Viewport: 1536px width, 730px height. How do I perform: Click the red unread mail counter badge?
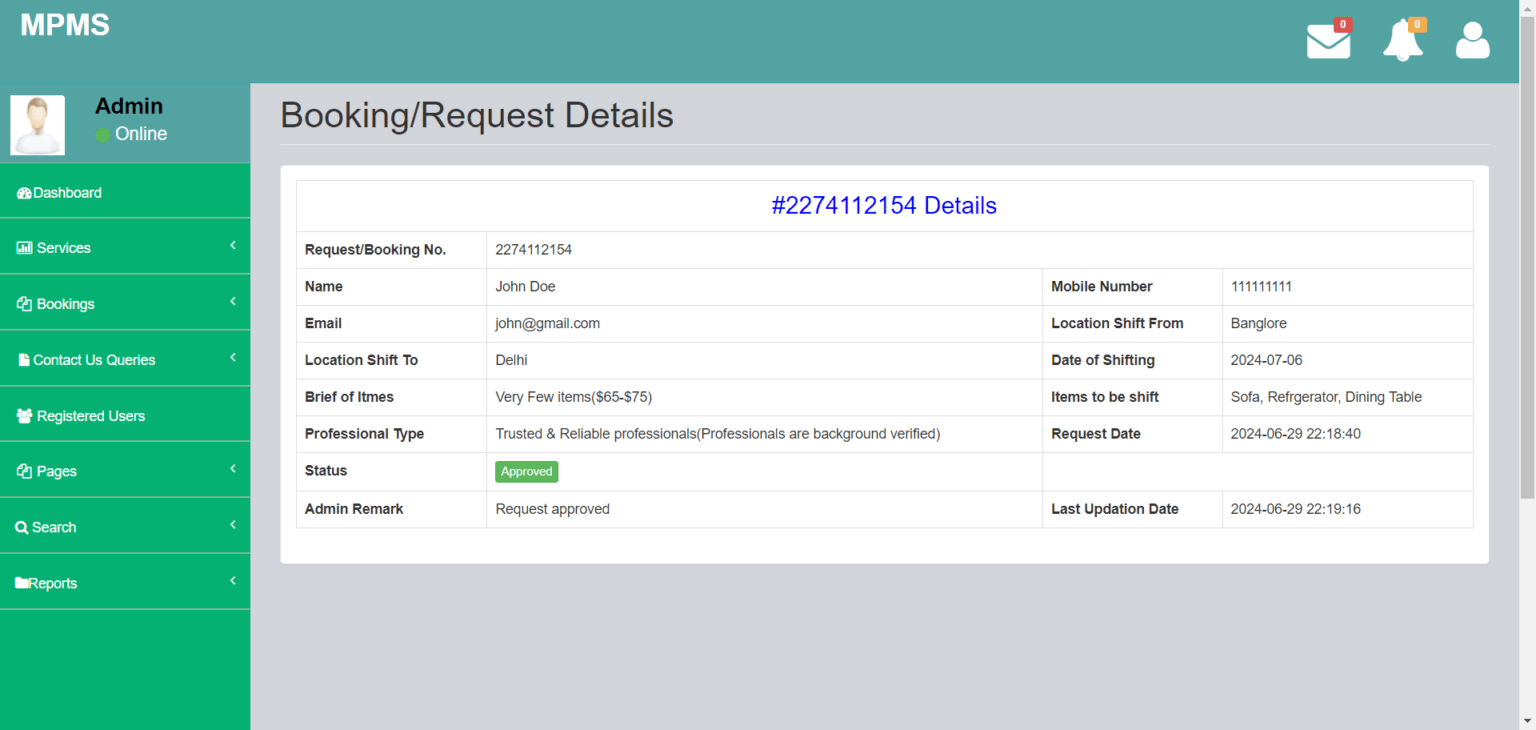pyautogui.click(x=1343, y=23)
